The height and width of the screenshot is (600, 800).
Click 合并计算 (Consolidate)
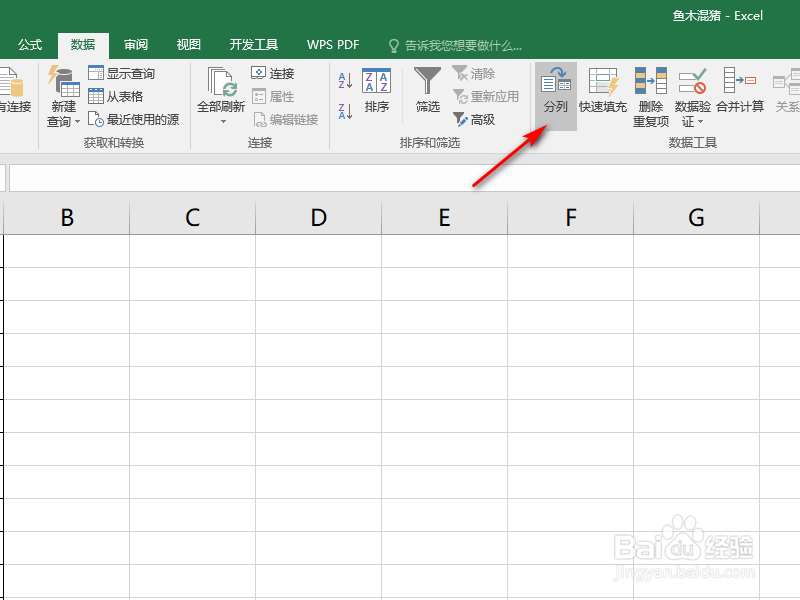click(x=740, y=90)
